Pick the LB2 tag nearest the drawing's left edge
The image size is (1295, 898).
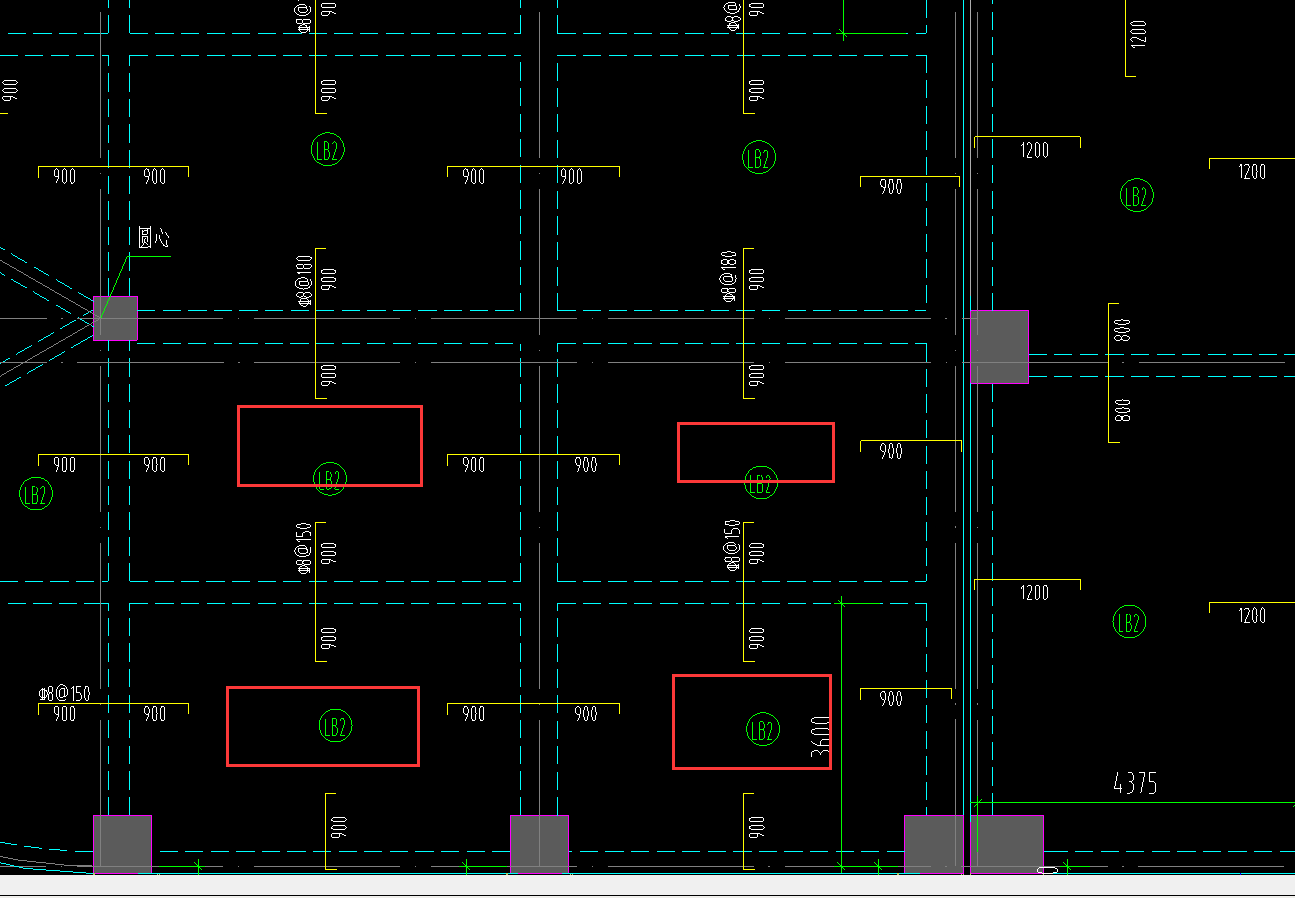pyautogui.click(x=36, y=494)
